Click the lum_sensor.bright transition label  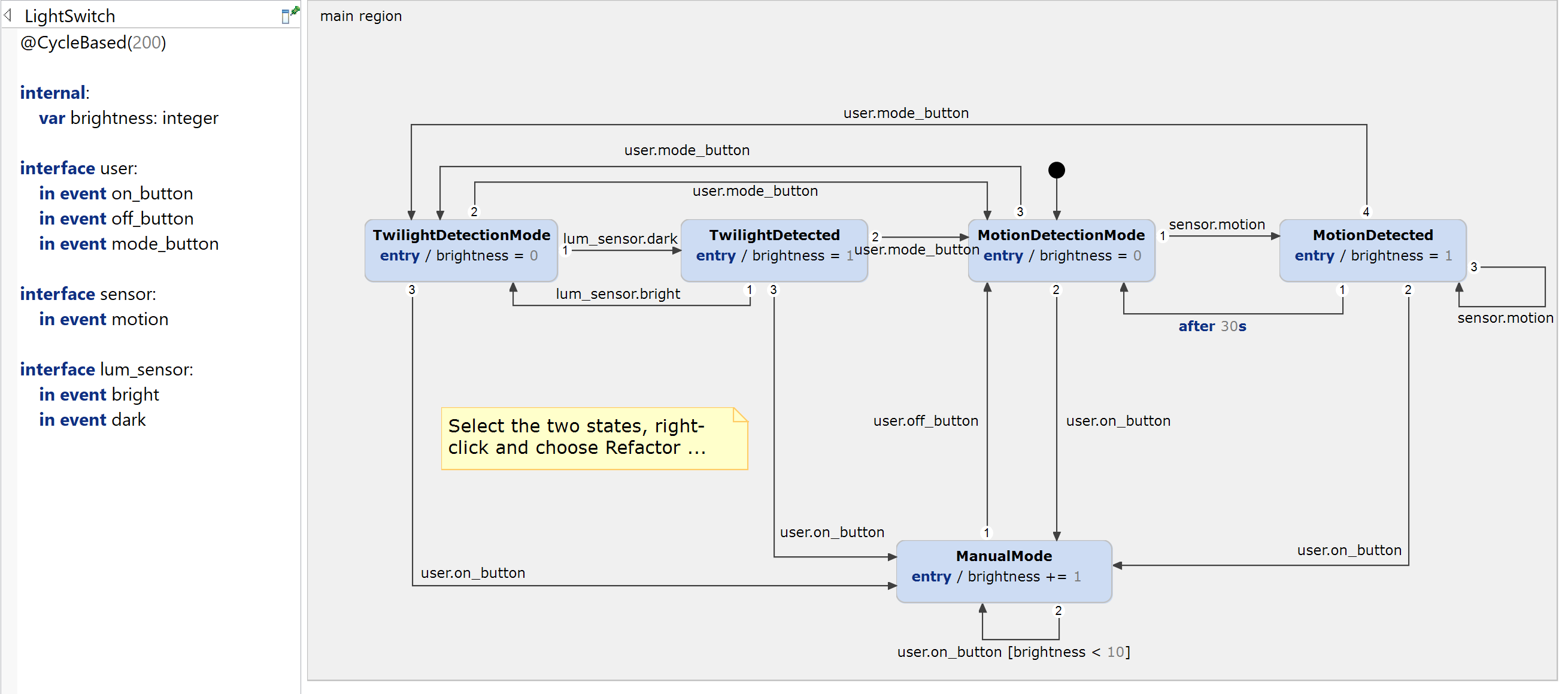[617, 294]
